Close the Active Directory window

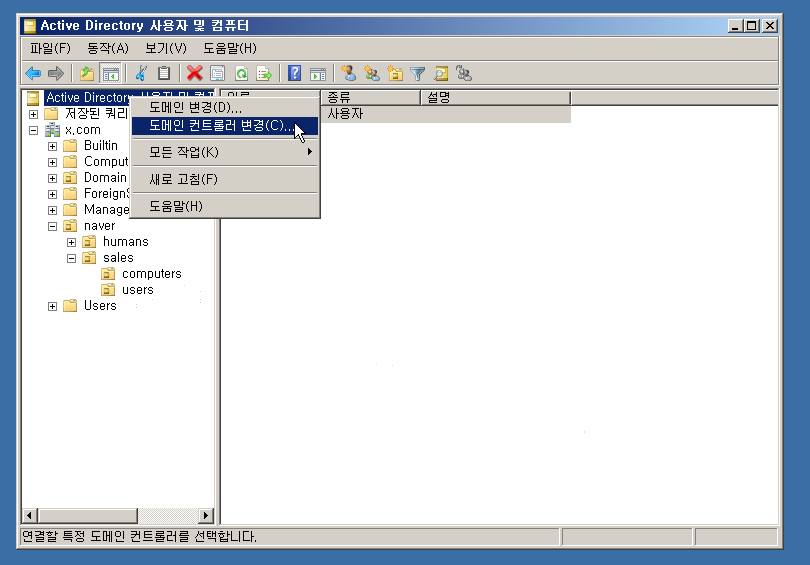pos(770,25)
